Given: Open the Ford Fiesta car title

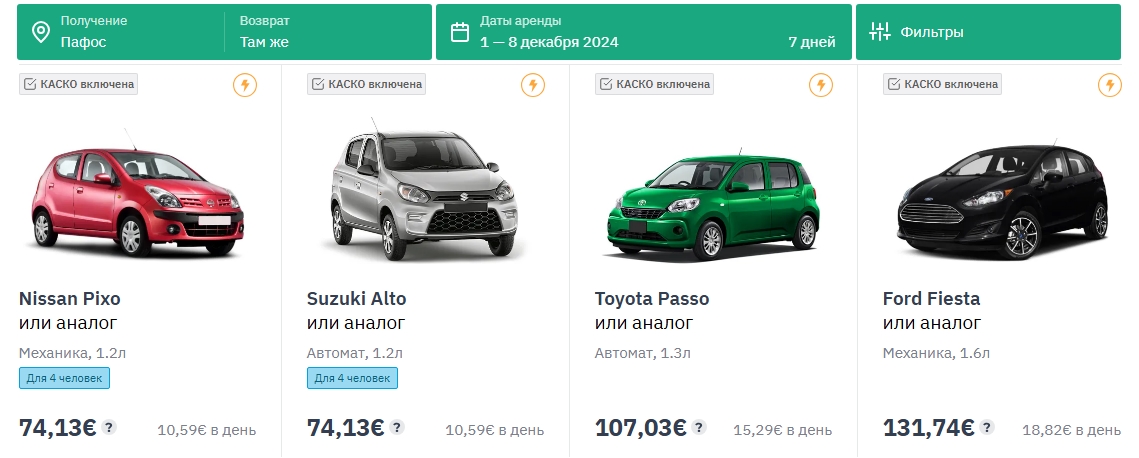Looking at the screenshot, I should coord(931,298).
